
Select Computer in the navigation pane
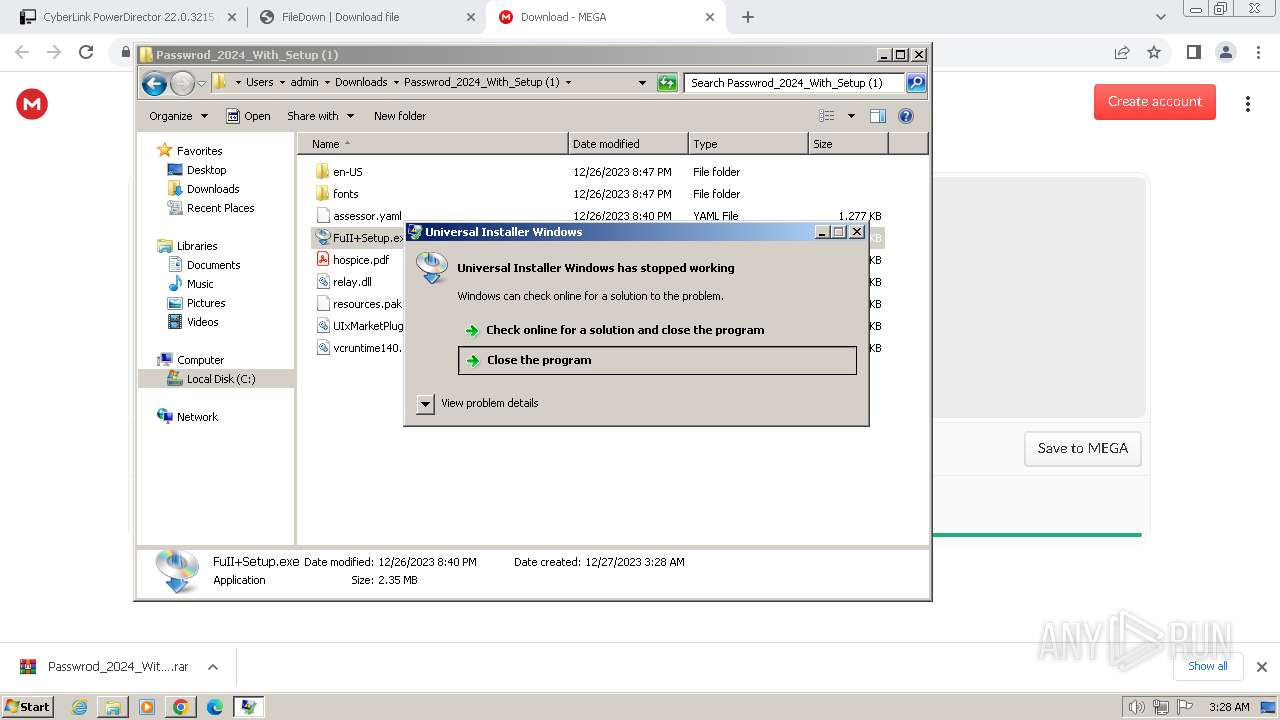point(200,360)
